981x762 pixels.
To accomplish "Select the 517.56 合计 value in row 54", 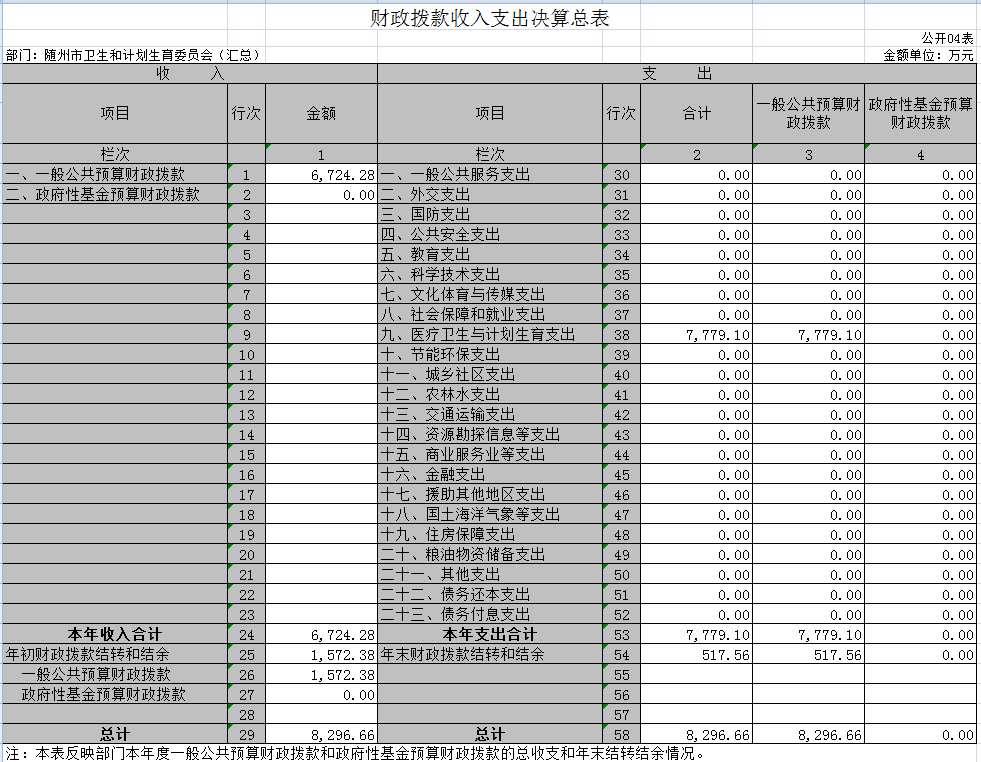I will [x=726, y=655].
